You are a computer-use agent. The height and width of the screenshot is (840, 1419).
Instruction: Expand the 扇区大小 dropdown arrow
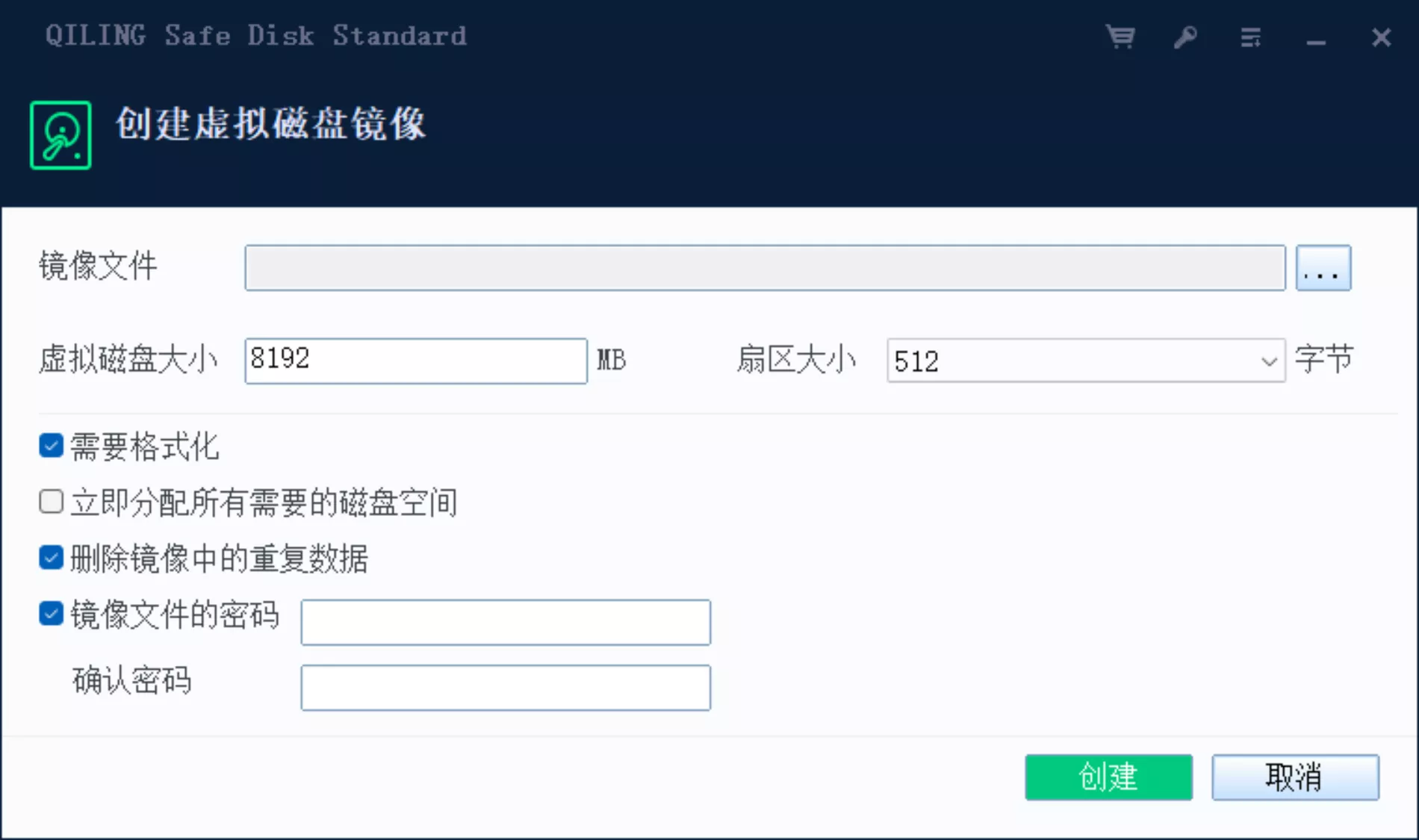(x=1268, y=361)
